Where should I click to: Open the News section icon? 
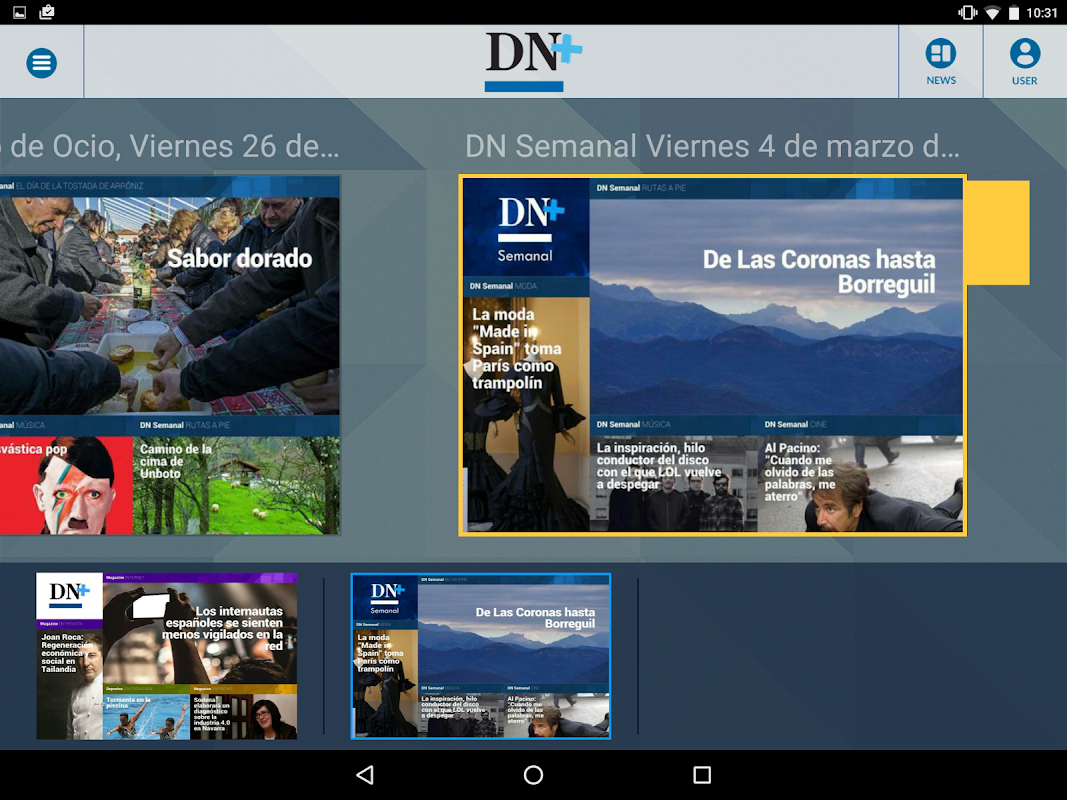click(x=940, y=62)
